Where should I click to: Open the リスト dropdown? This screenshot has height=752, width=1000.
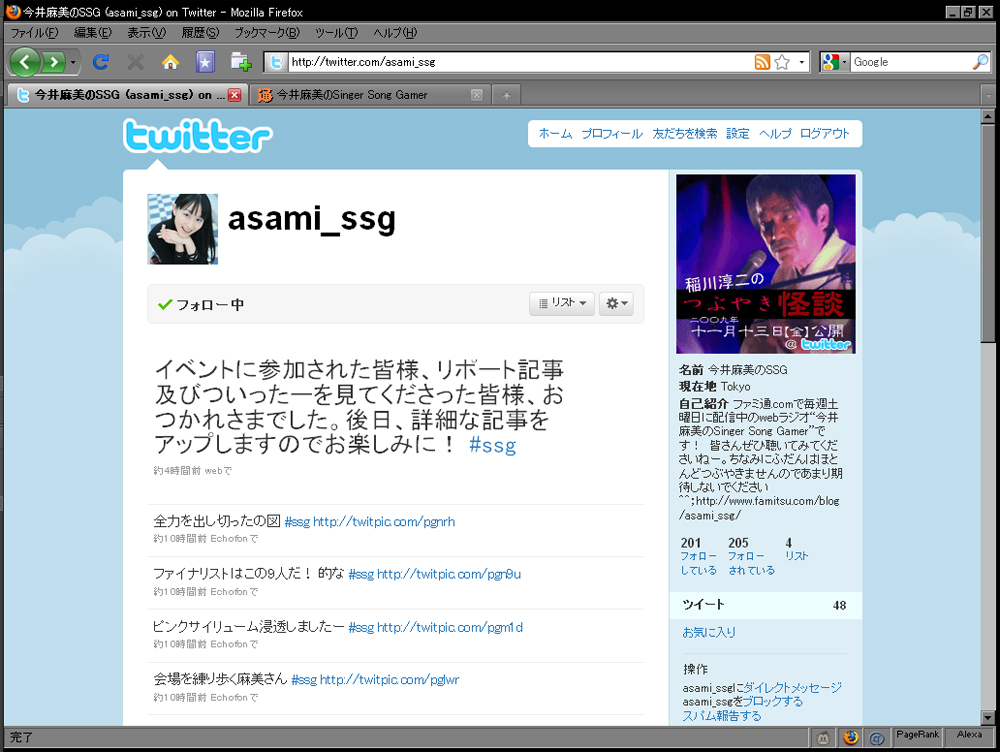[561, 303]
